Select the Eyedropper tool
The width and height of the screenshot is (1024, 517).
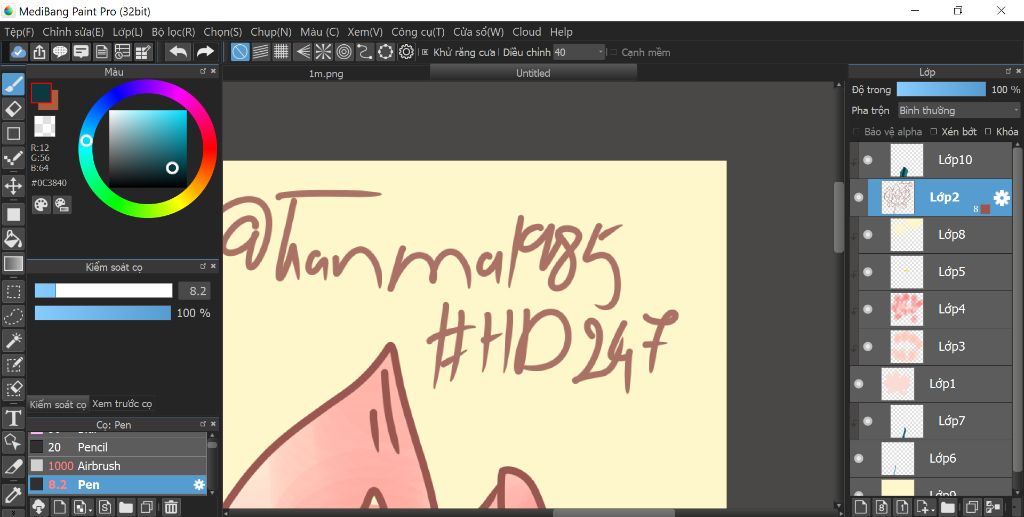pos(13,494)
